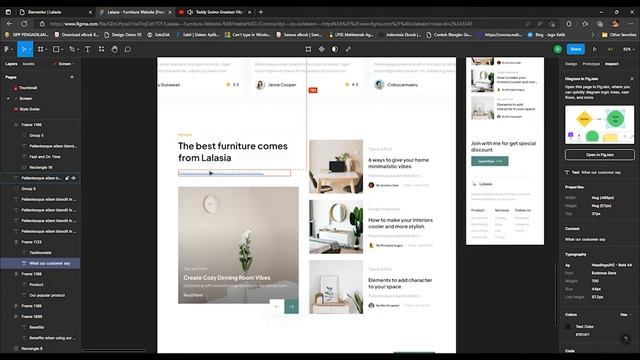Open the zoom level dropdown
Image resolution: width=640 pixels, height=360 pixels.
pyautogui.click(x=628, y=49)
